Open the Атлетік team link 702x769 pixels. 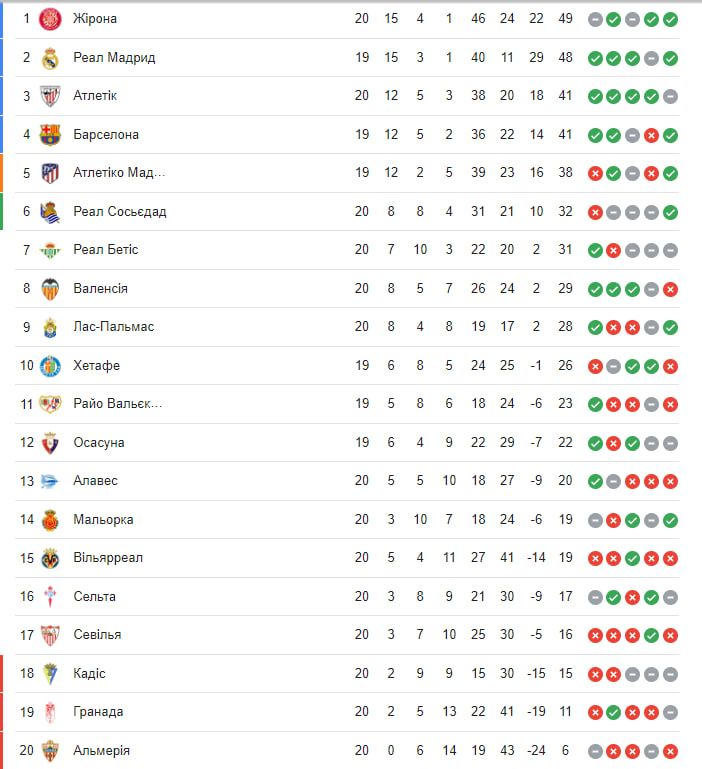click(95, 96)
